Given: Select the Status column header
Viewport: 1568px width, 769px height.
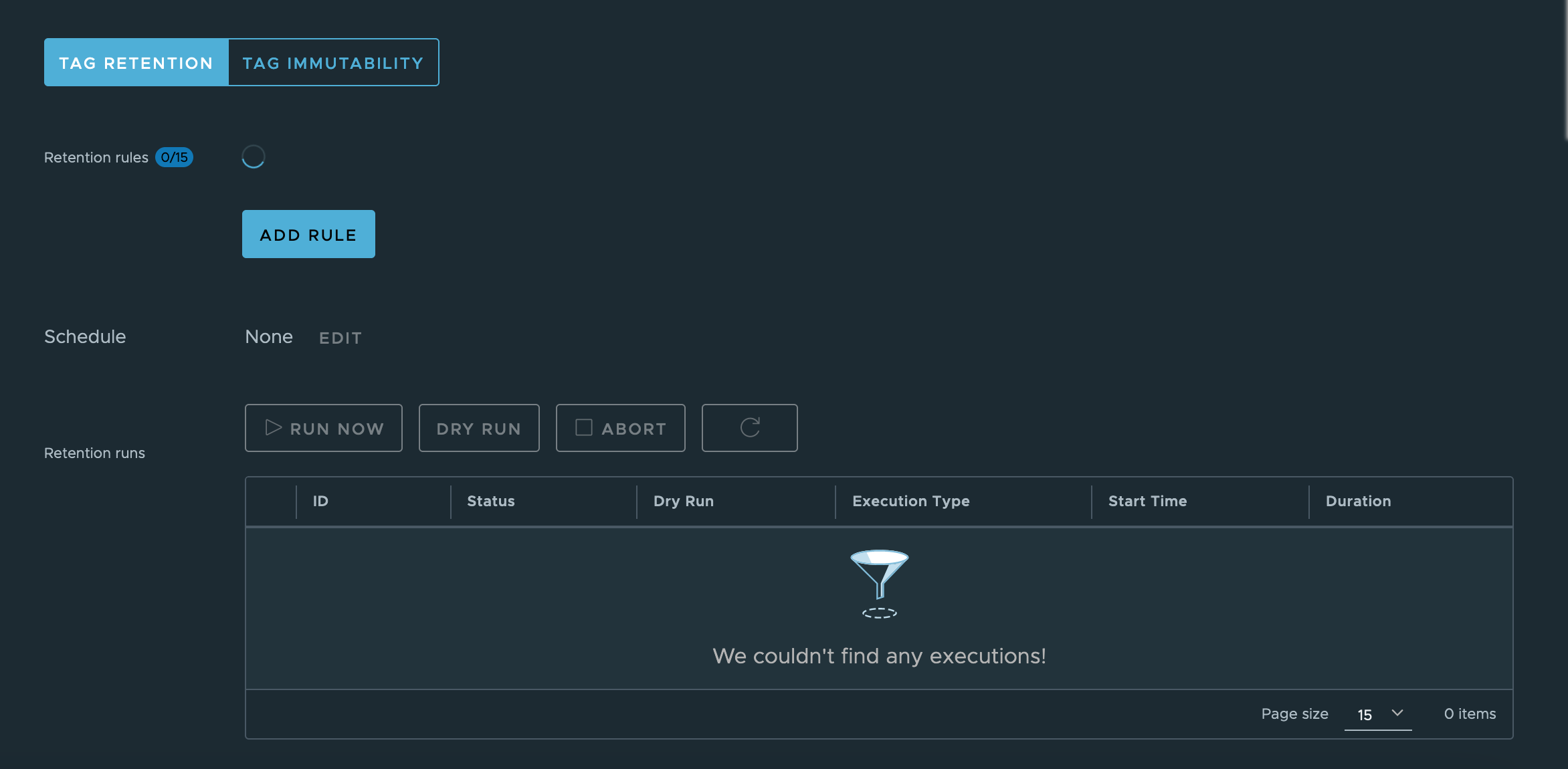Looking at the screenshot, I should pyautogui.click(x=490, y=501).
